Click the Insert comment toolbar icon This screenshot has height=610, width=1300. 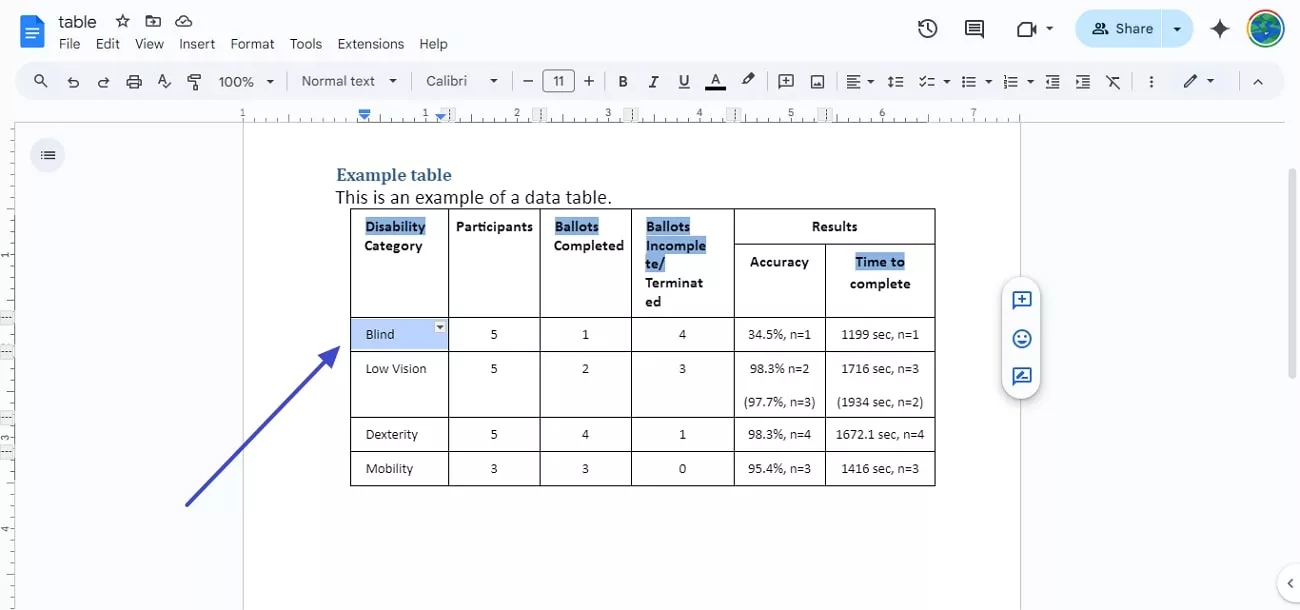pos(786,81)
